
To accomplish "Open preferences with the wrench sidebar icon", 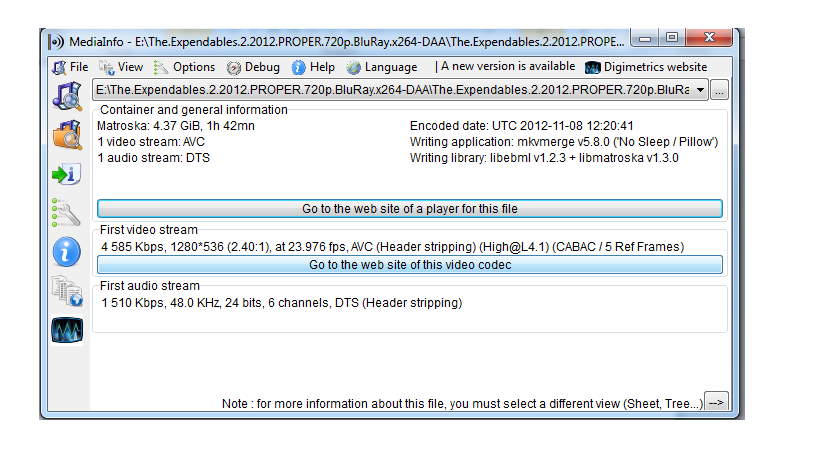I will click(66, 213).
